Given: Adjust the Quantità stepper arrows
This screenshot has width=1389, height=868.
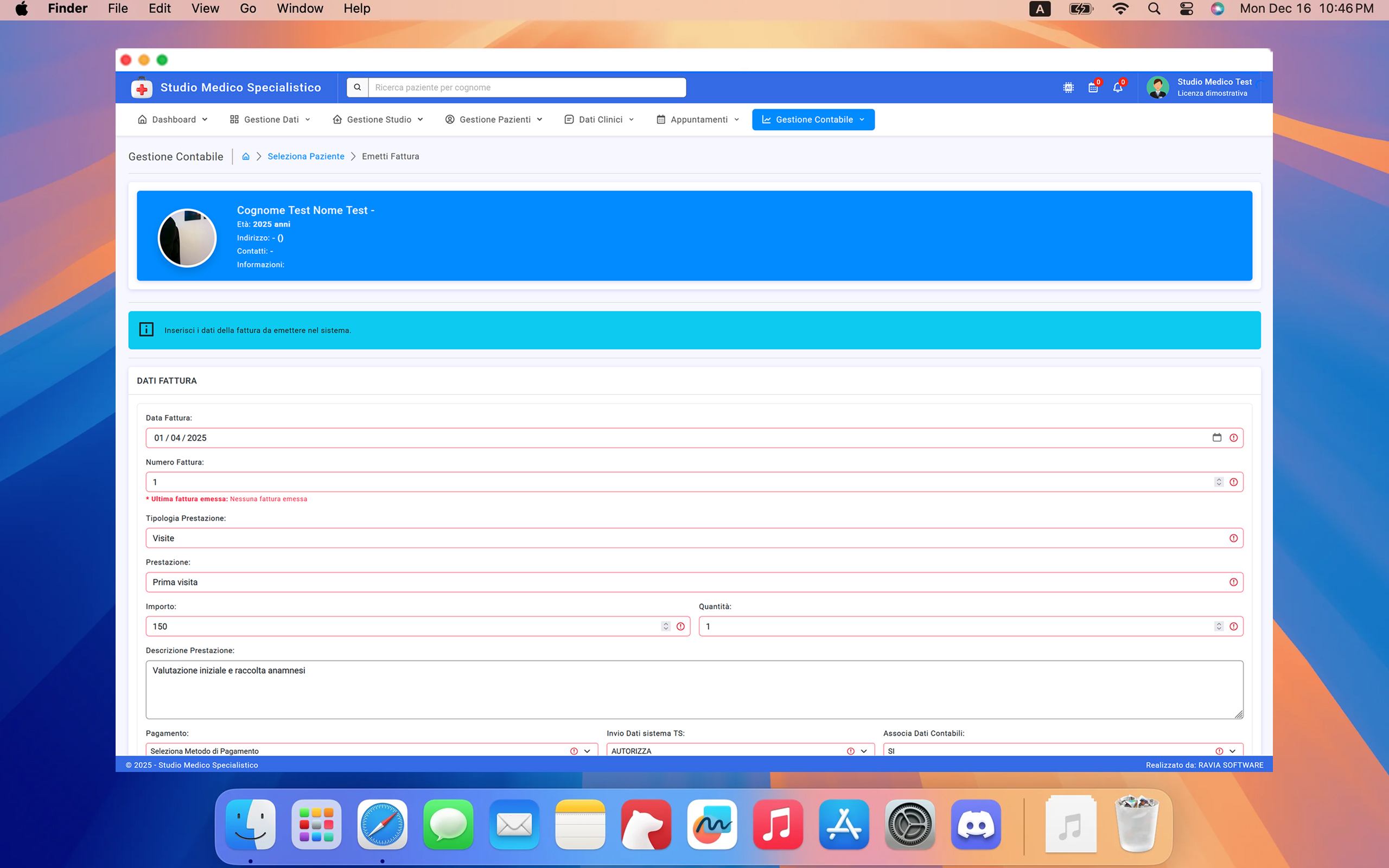Looking at the screenshot, I should pyautogui.click(x=1219, y=626).
